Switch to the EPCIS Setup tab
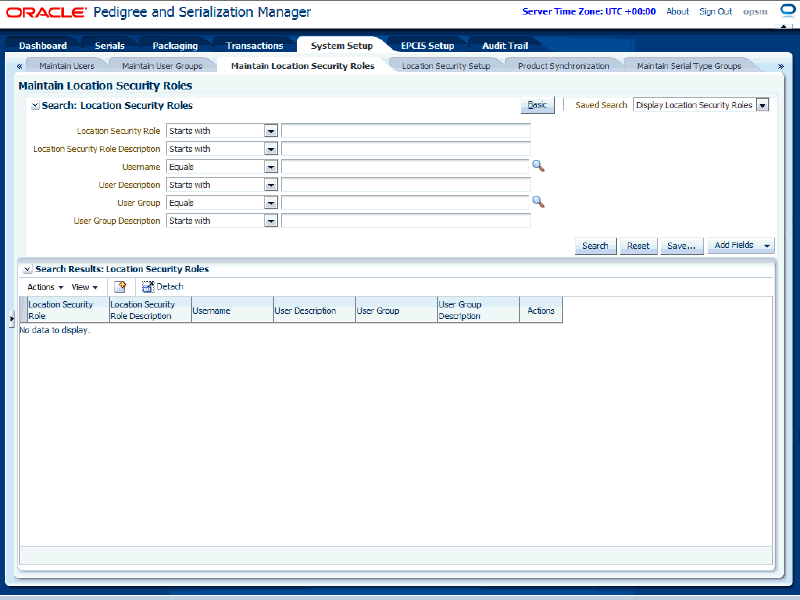The image size is (800, 600). pos(428,45)
